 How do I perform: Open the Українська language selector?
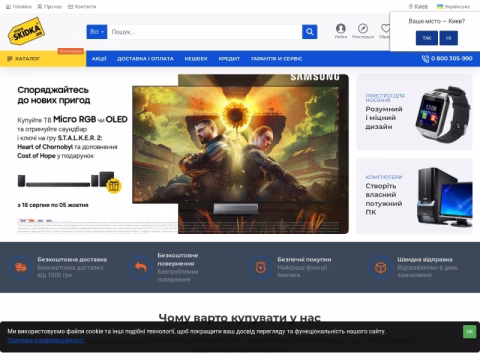[x=453, y=6]
